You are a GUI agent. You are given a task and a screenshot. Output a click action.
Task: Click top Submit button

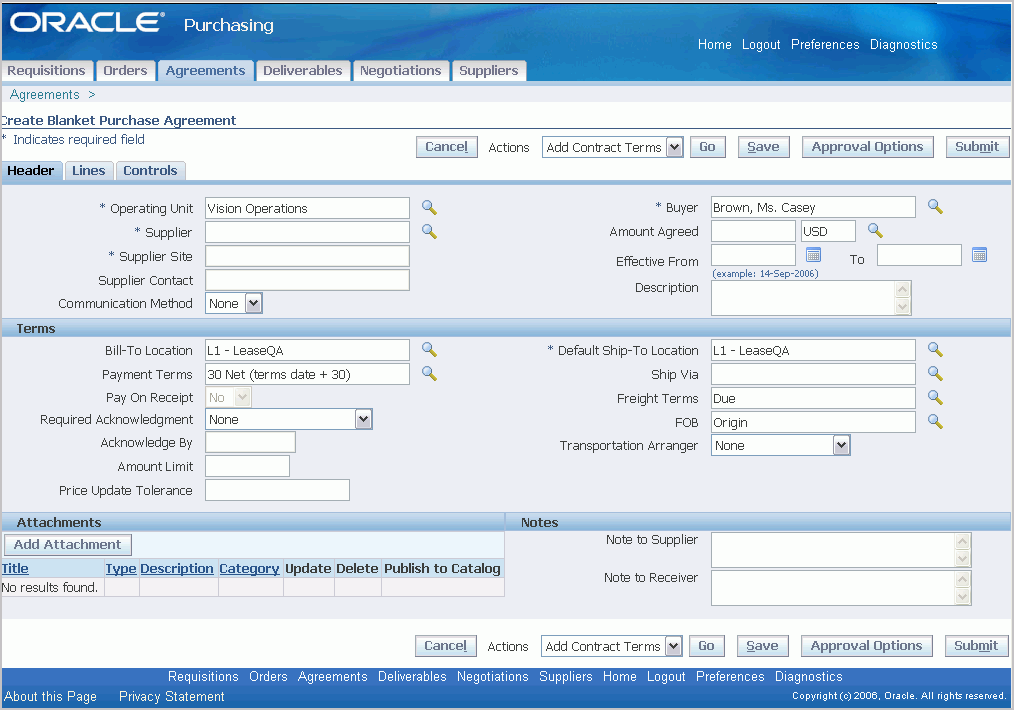(x=976, y=147)
